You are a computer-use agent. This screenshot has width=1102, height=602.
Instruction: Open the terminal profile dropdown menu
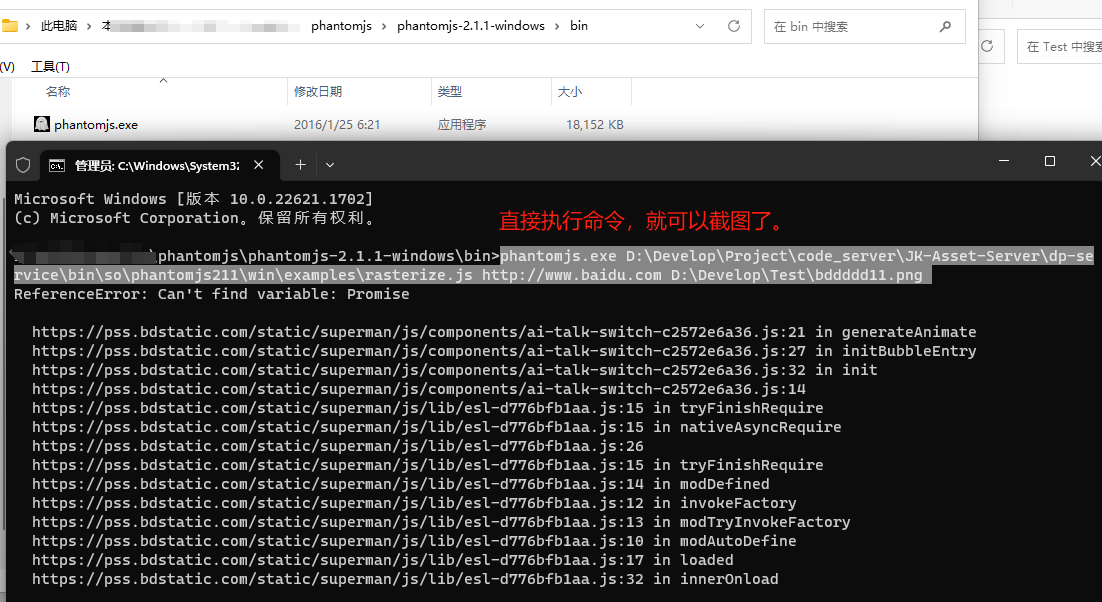tap(330, 165)
